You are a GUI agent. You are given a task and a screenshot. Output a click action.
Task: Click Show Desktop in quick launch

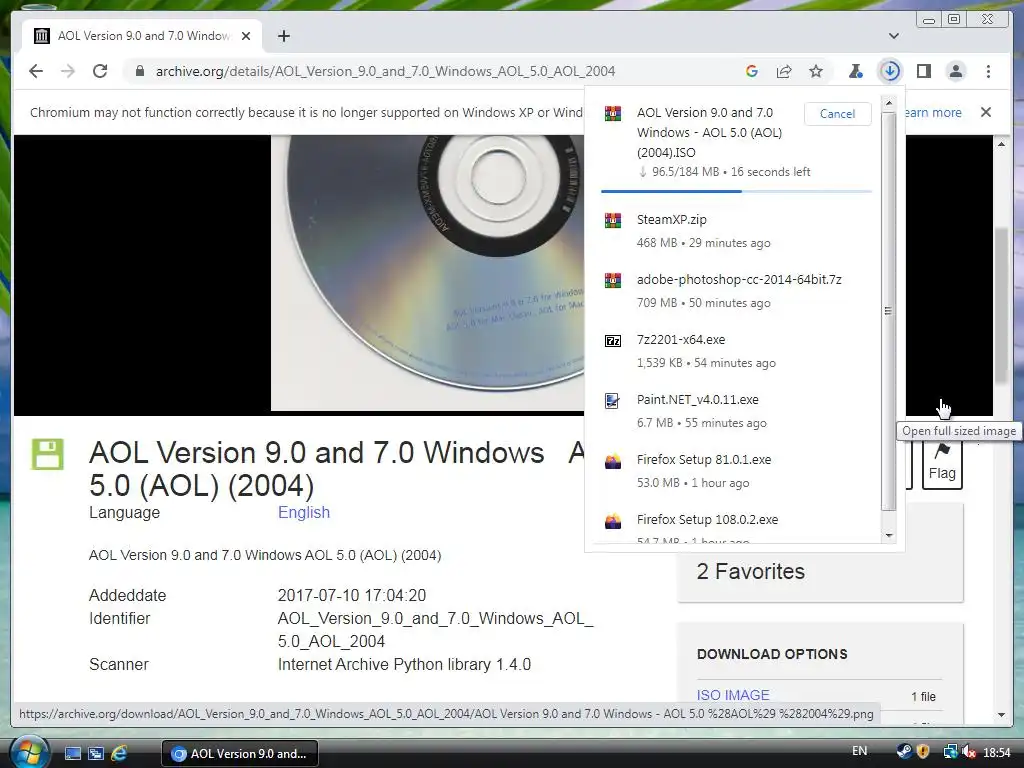click(72, 753)
